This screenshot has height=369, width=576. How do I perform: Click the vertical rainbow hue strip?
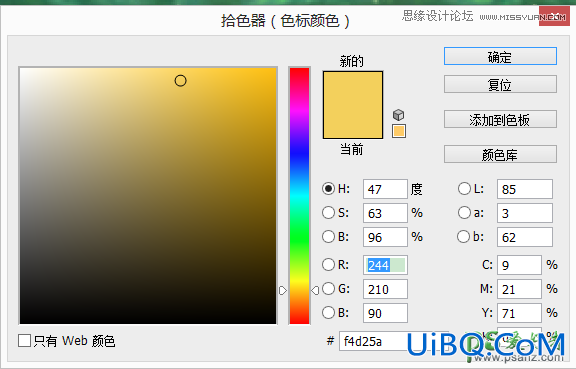(299, 196)
